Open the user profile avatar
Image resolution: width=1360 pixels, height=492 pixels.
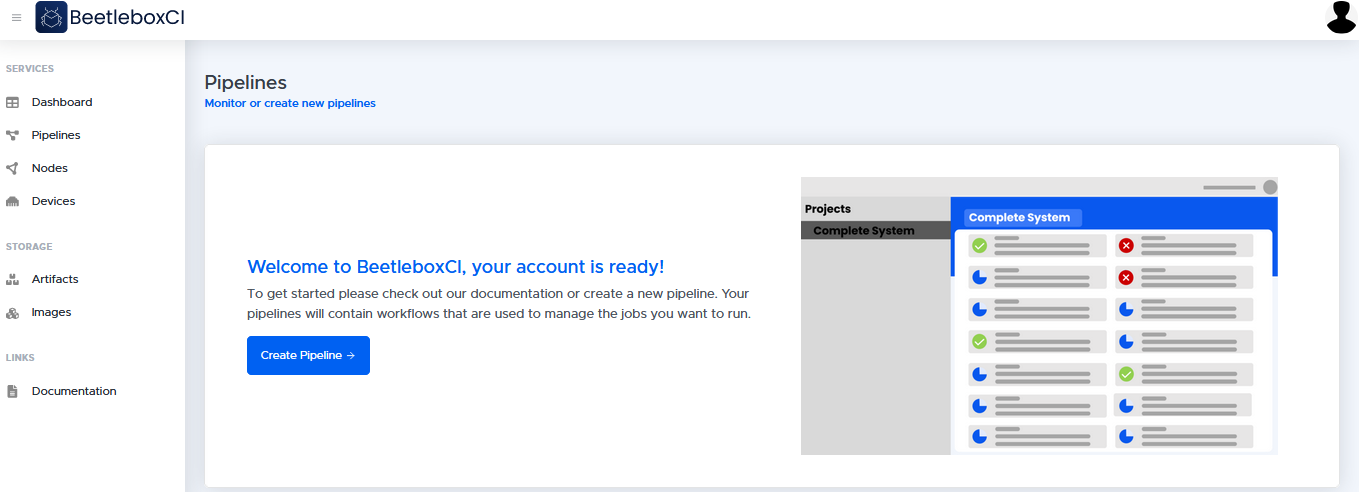[1341, 17]
